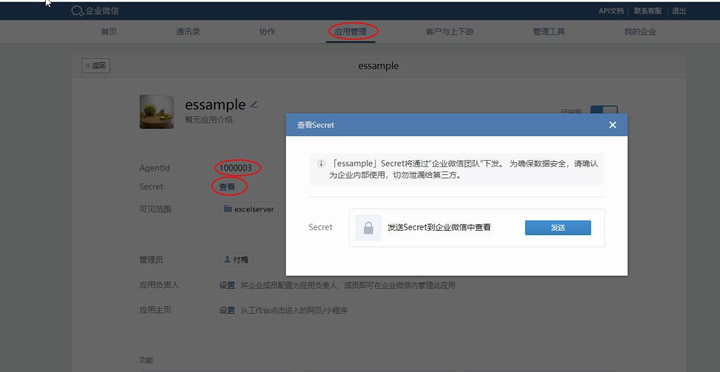
Task: Click the 企业微信 logo icon
Action: pos(77,11)
